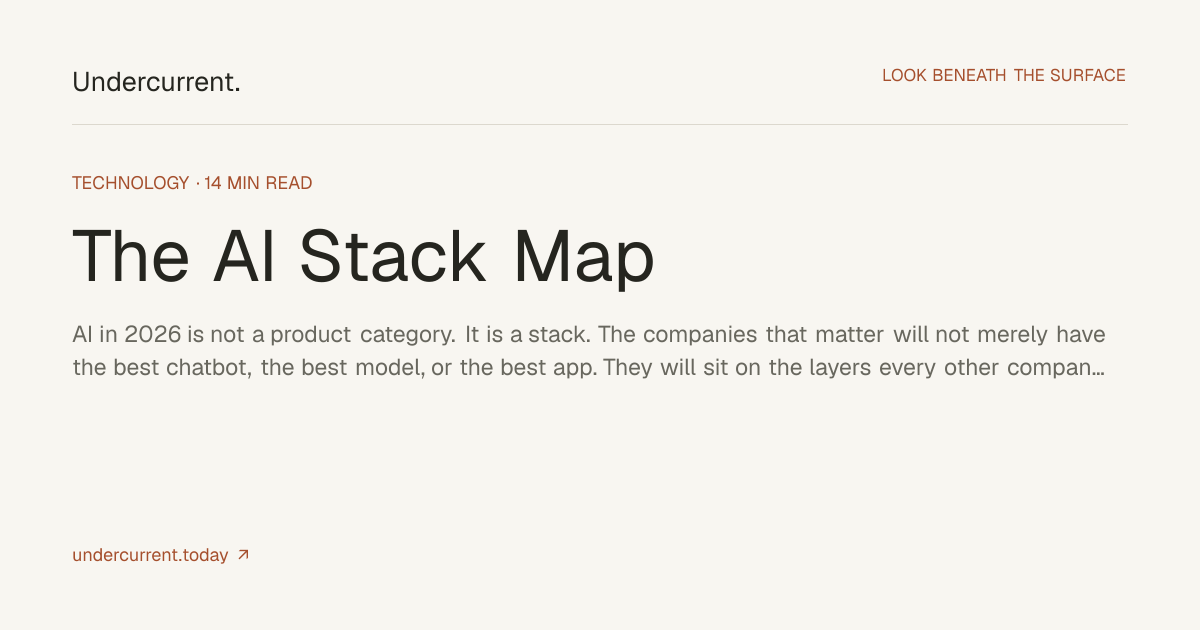The height and width of the screenshot is (630, 1200).
Task: Open the undercurrent.today link
Action: coord(150,555)
